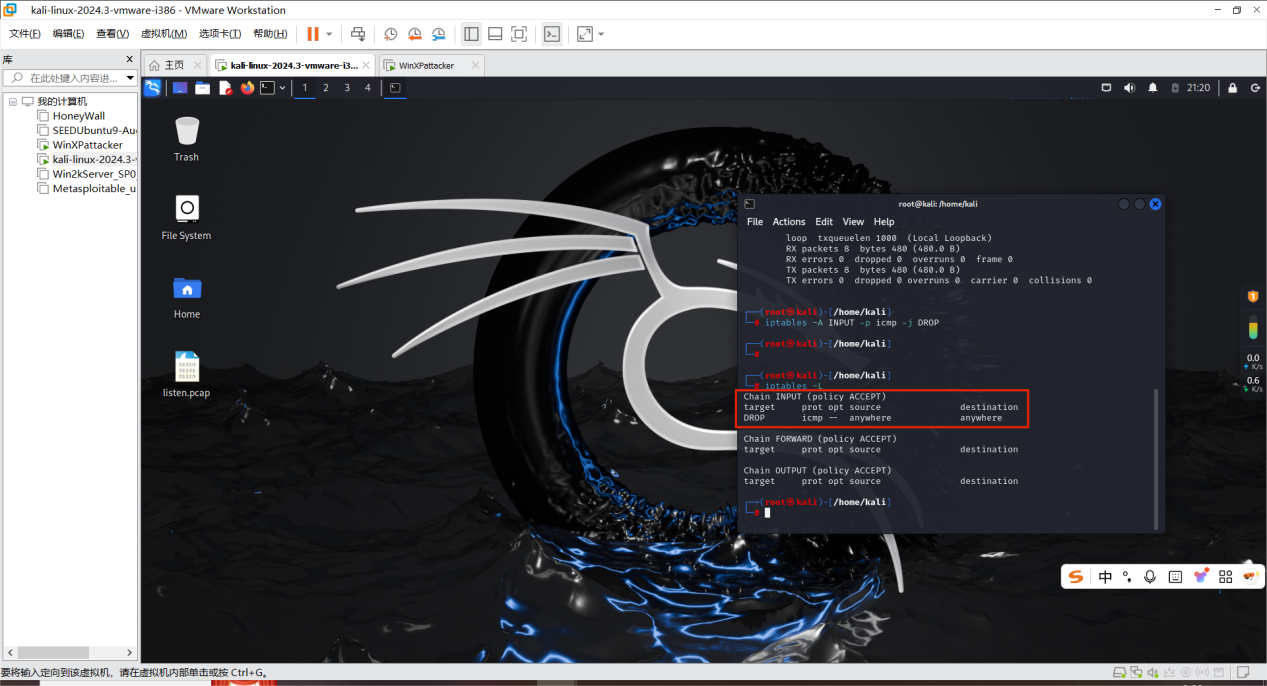
Task: Open the stretch display dropdown arrow
Action: click(x=601, y=34)
